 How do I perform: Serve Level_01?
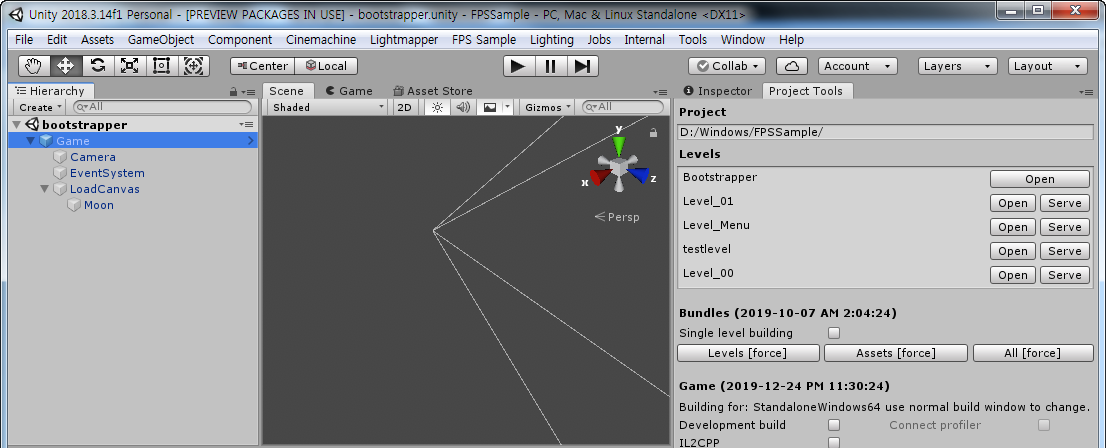[1065, 203]
